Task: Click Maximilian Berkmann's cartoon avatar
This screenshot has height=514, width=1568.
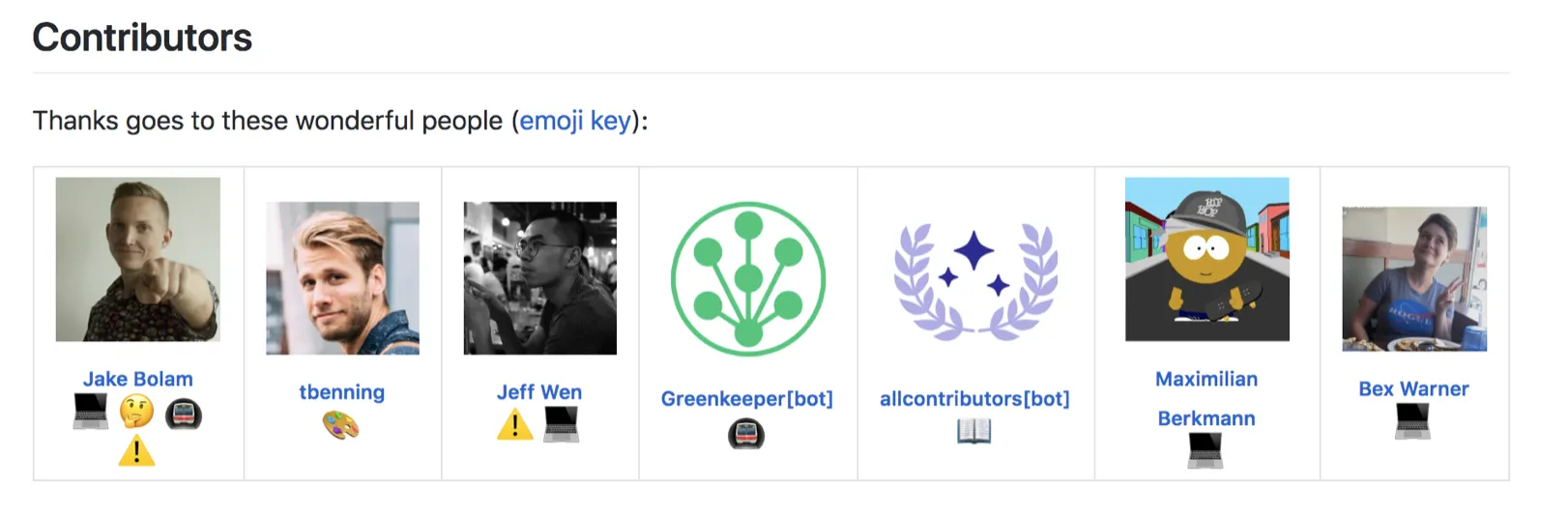Action: 1207,259
